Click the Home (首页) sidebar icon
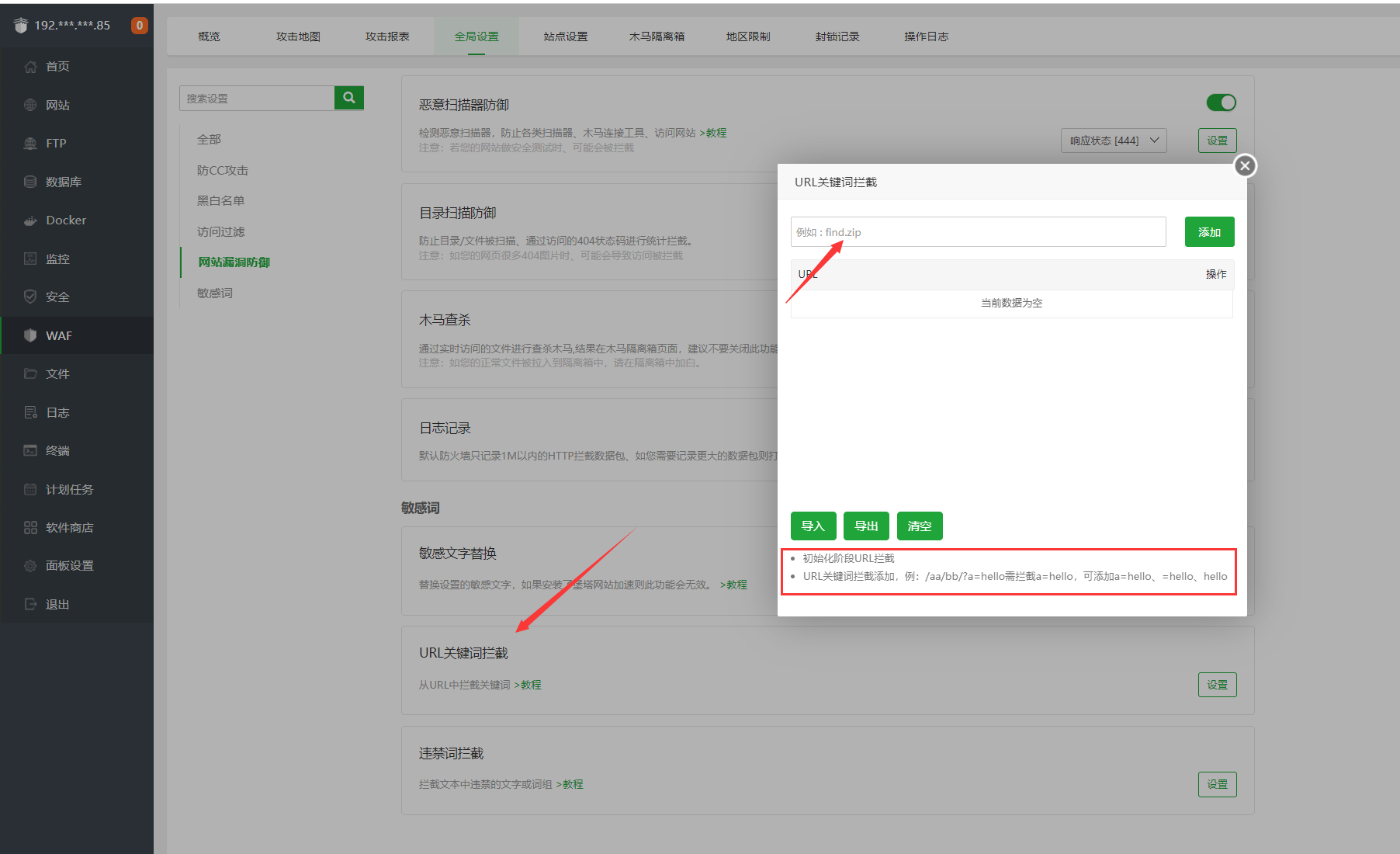 (x=30, y=67)
